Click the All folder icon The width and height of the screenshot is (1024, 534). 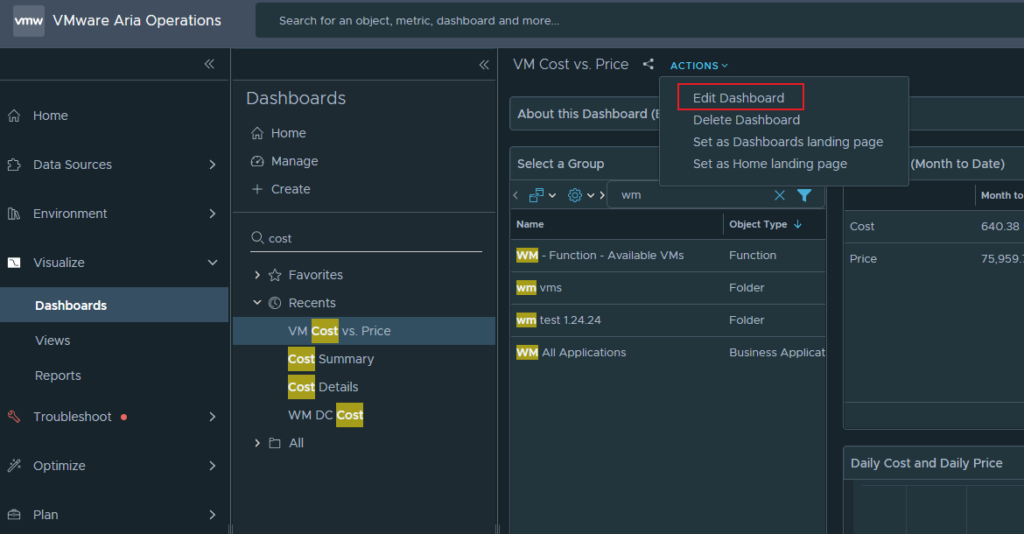point(275,443)
